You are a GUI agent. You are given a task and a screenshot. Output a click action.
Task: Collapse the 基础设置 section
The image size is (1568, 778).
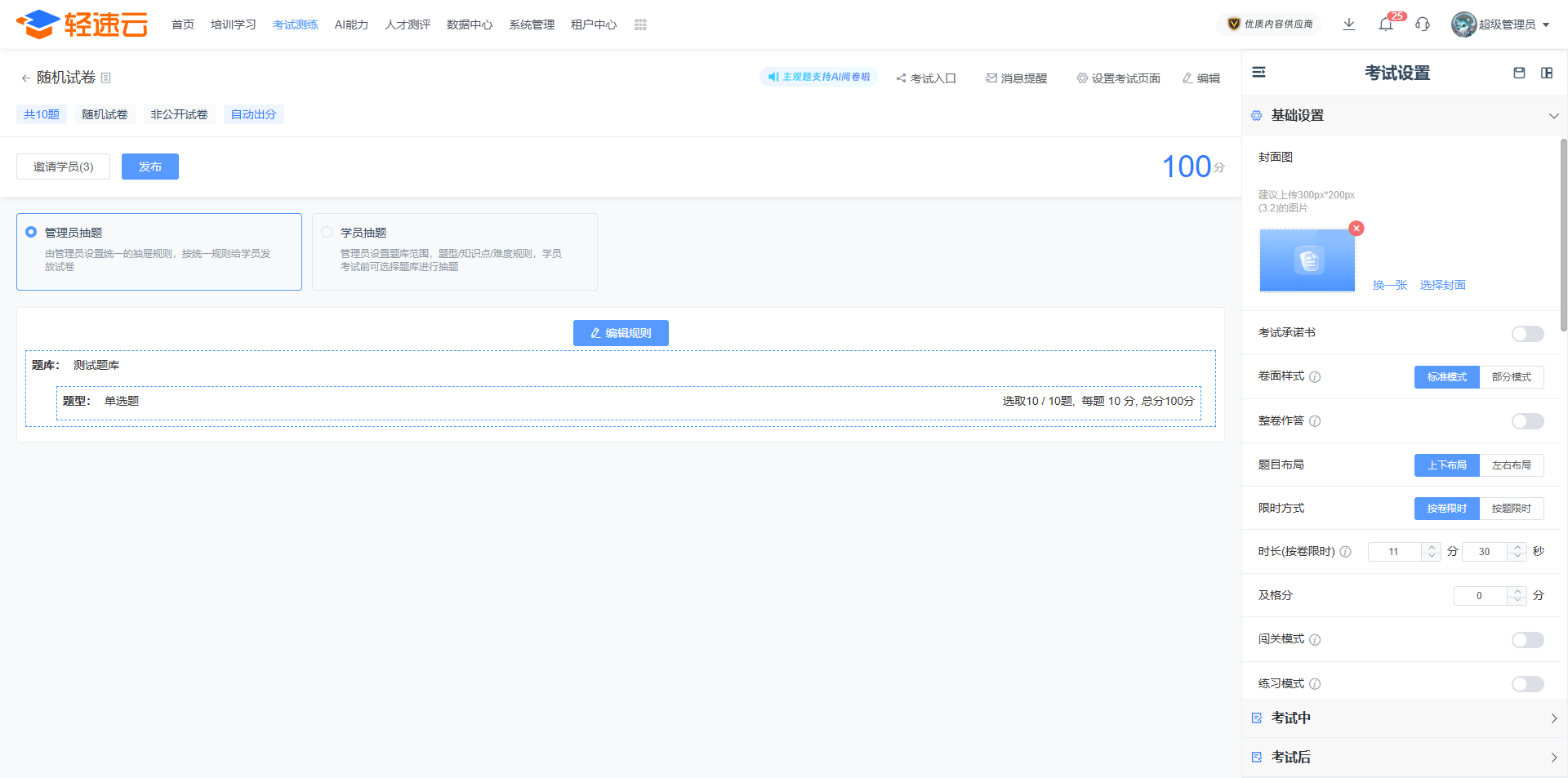(1553, 116)
